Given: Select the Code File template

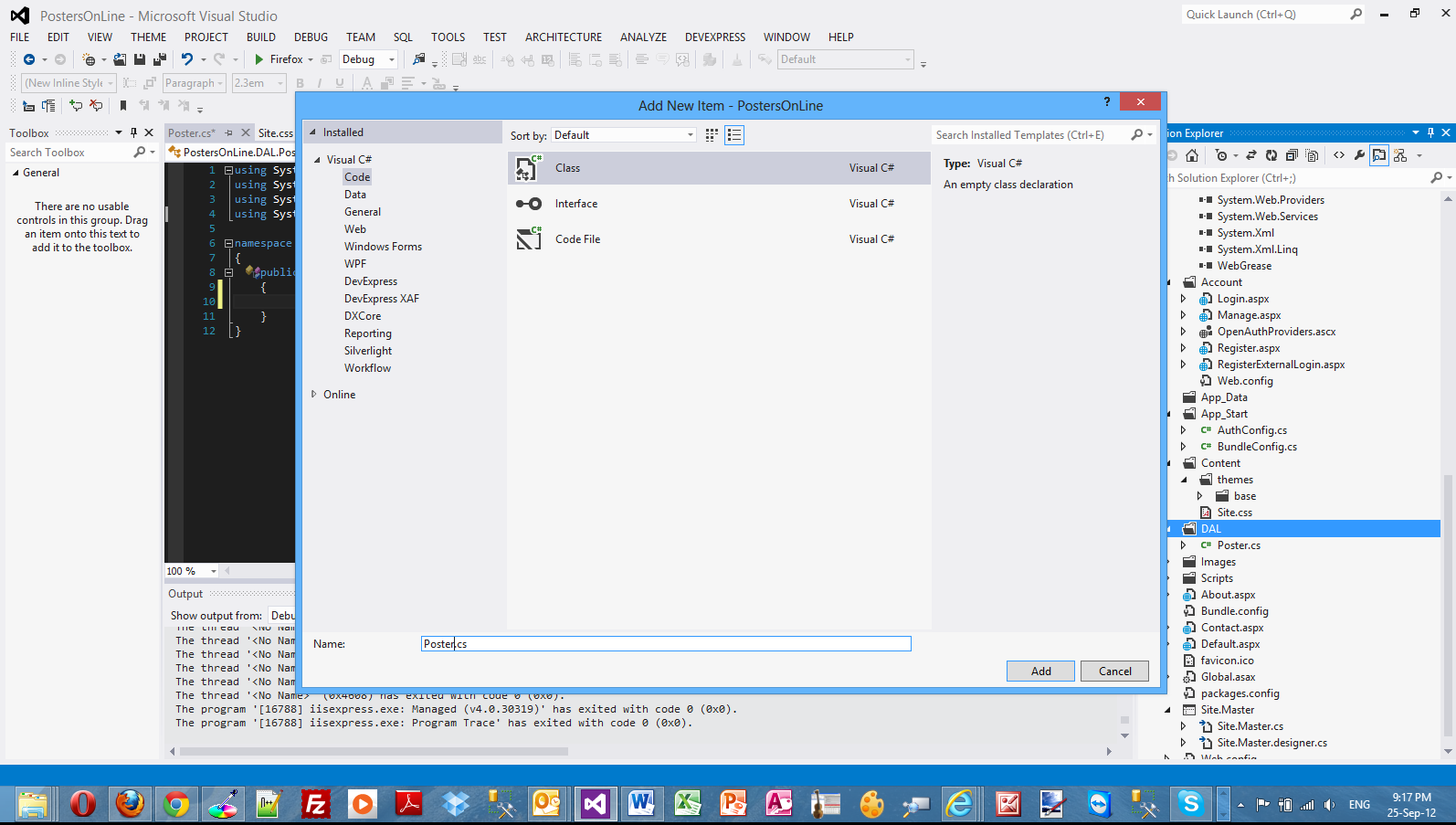Looking at the screenshot, I should 719,239.
